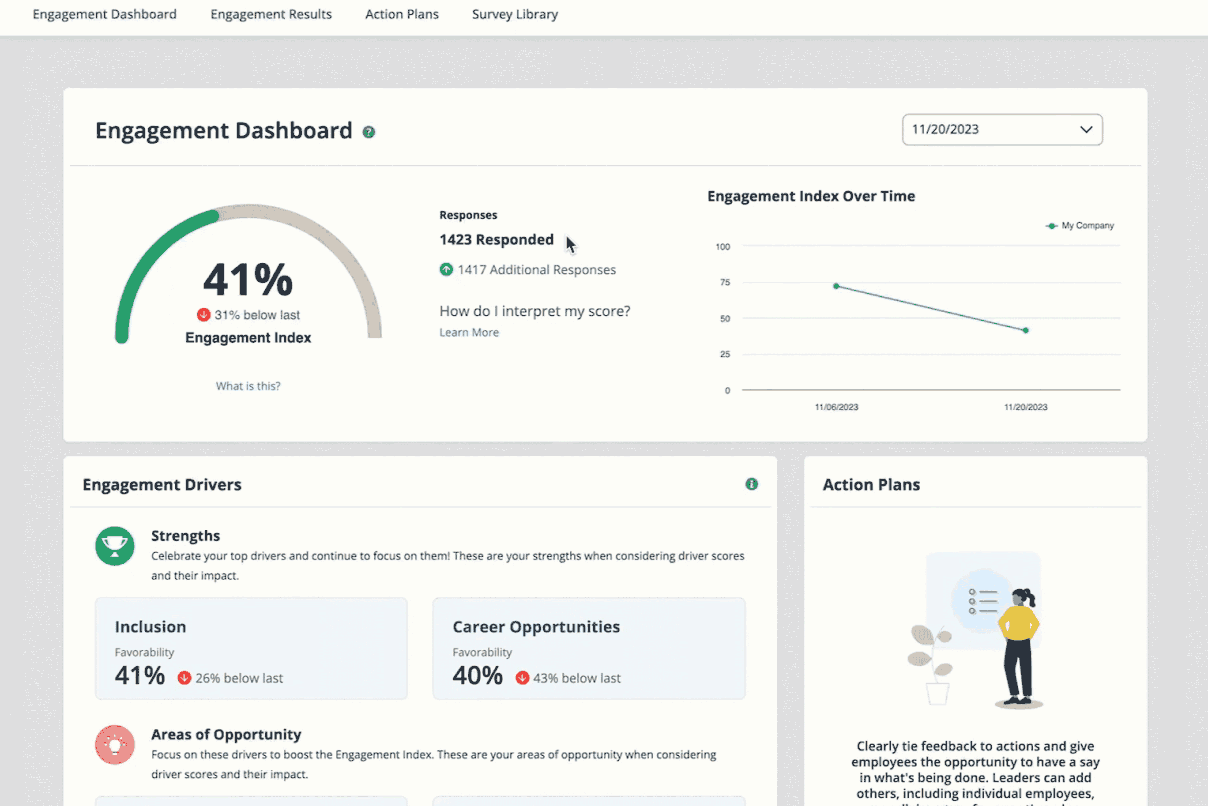This screenshot has width=1208, height=806.
Task: Click the help icon beside Engagement Dashboard title
Action: (369, 132)
